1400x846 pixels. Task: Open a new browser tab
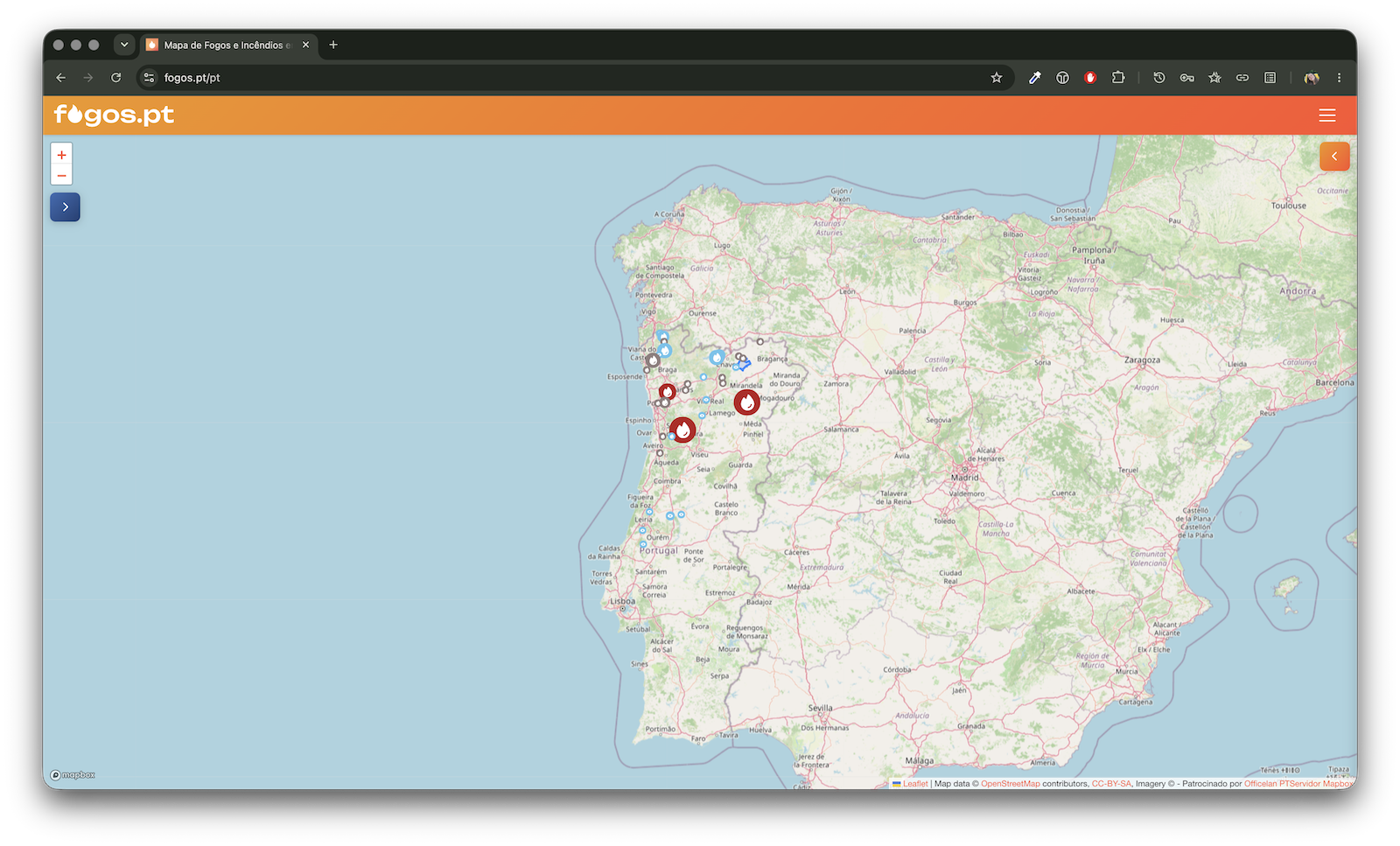tap(333, 45)
